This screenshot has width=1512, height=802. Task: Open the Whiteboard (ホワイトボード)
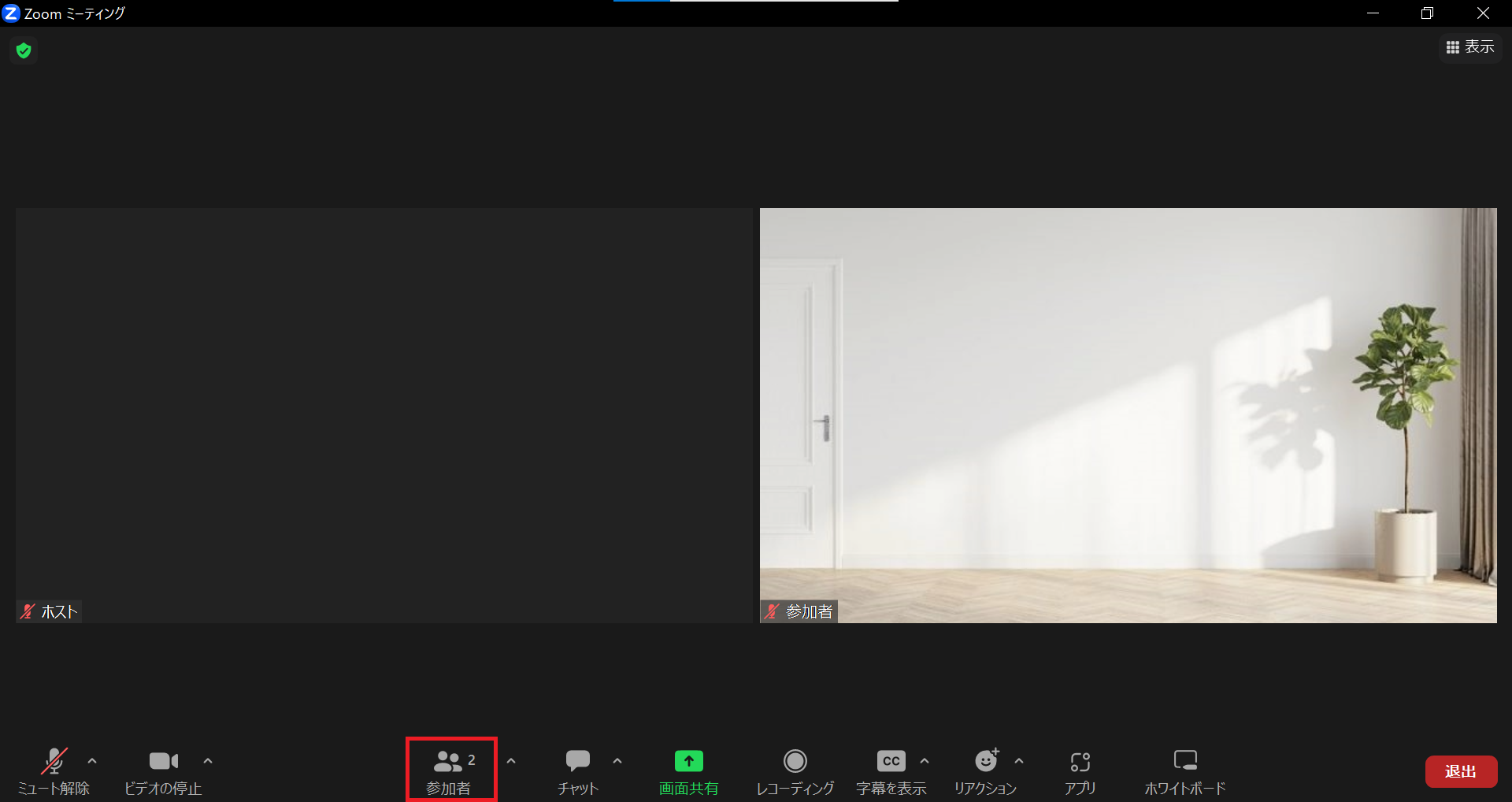pyautogui.click(x=1184, y=770)
